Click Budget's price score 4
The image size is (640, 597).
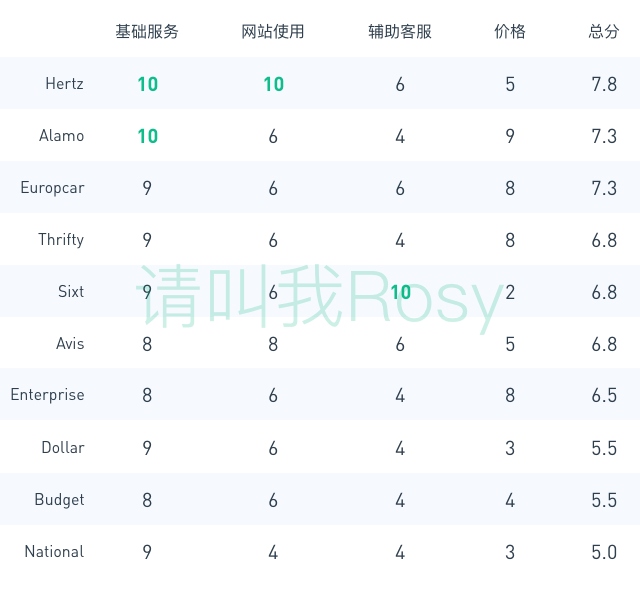pyautogui.click(x=510, y=500)
